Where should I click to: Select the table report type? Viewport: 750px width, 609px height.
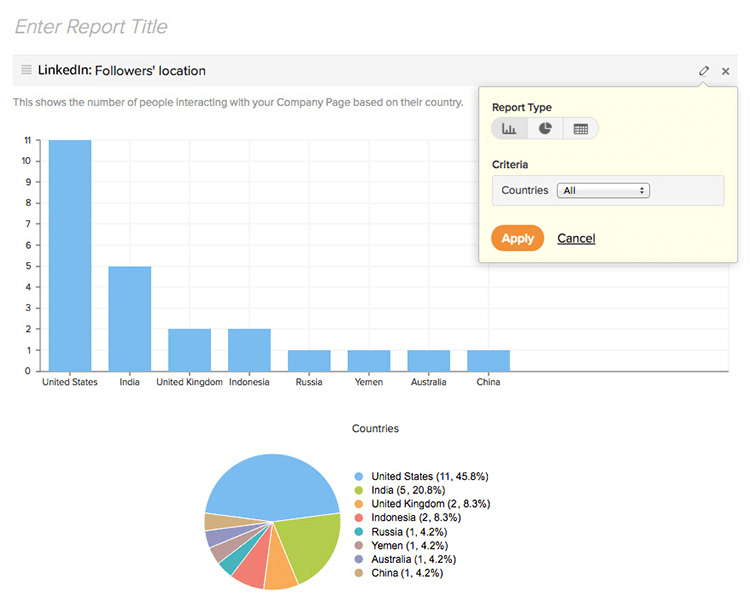[581, 129]
